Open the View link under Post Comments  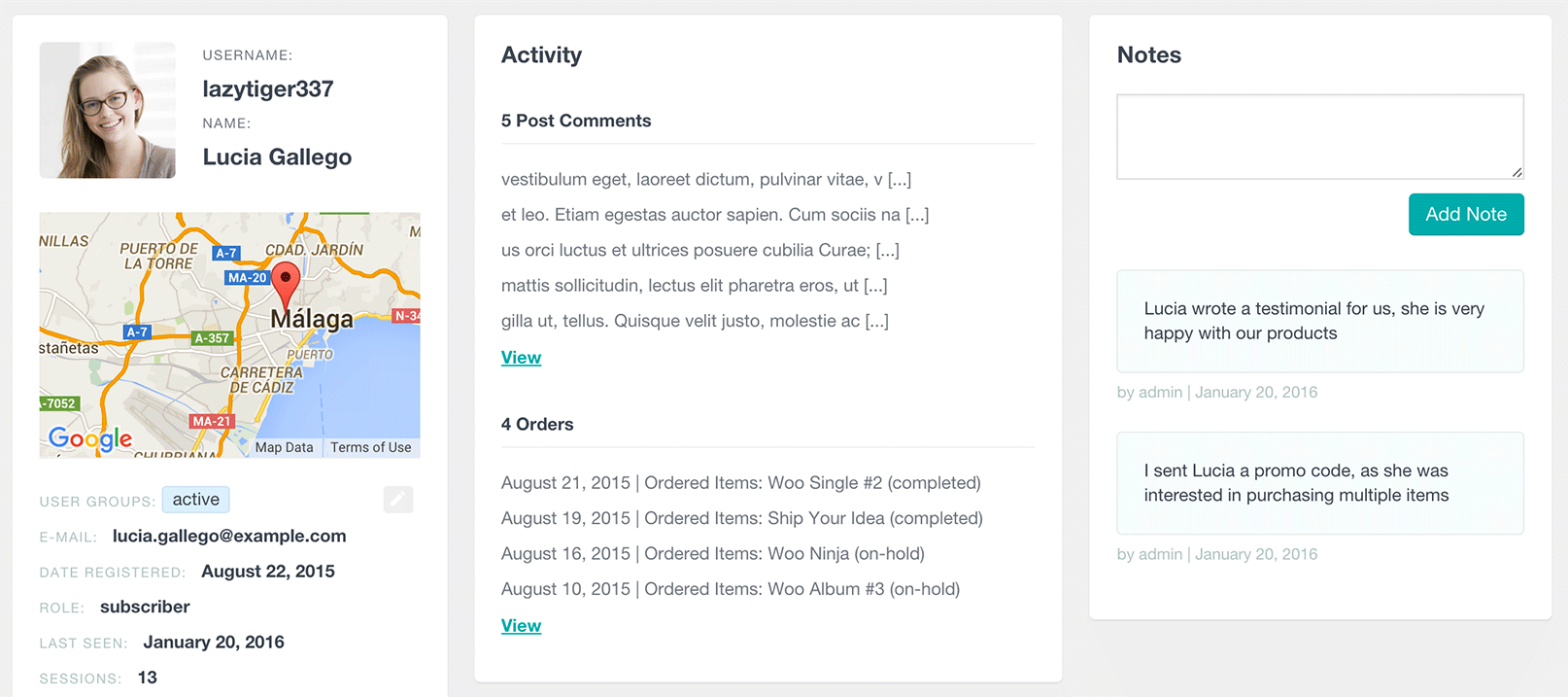click(x=521, y=358)
